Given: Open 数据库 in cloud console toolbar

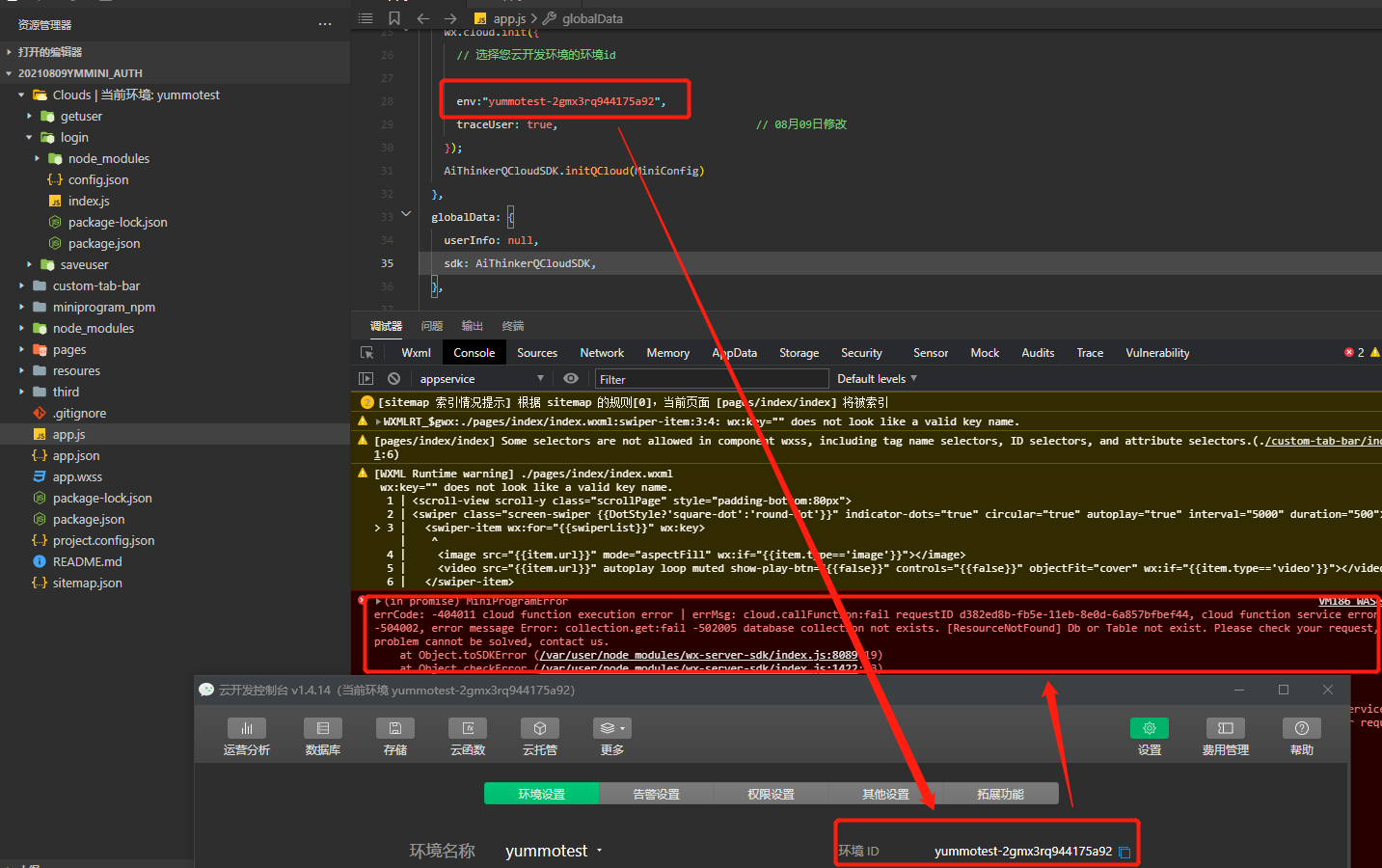Looking at the screenshot, I should [x=322, y=737].
